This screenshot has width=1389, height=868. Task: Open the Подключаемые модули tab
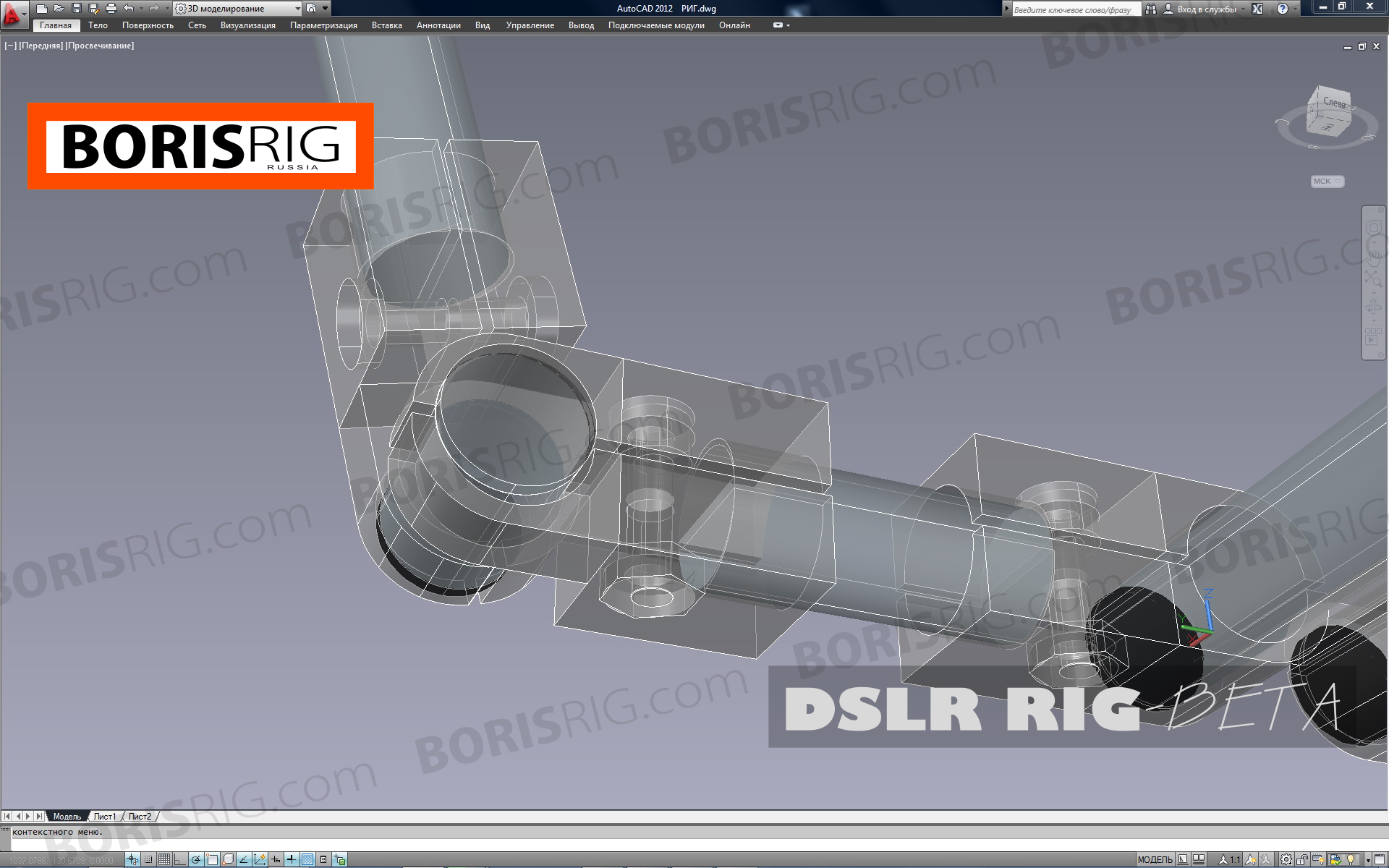656,25
